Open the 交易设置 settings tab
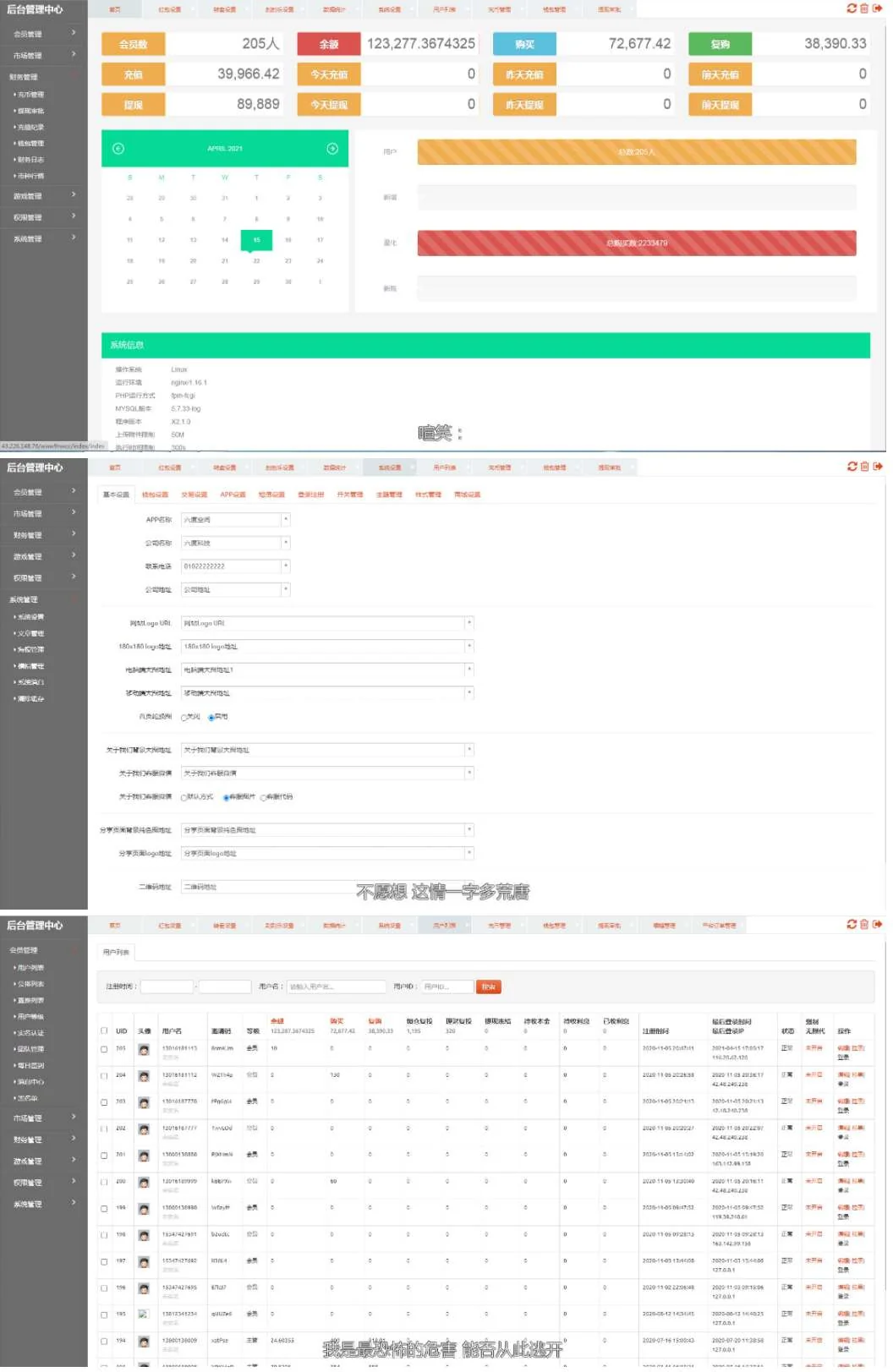 point(194,495)
